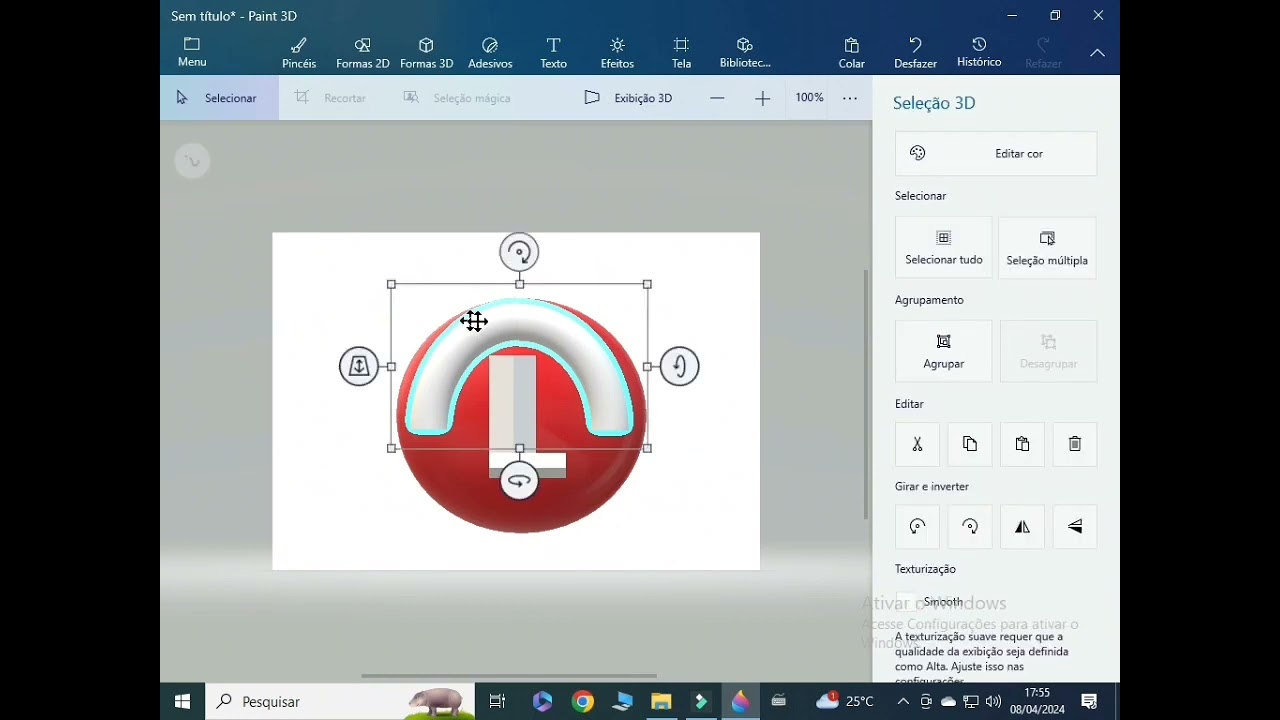Rotate left with the counterclockwise icon
1280x720 pixels.
click(917, 527)
